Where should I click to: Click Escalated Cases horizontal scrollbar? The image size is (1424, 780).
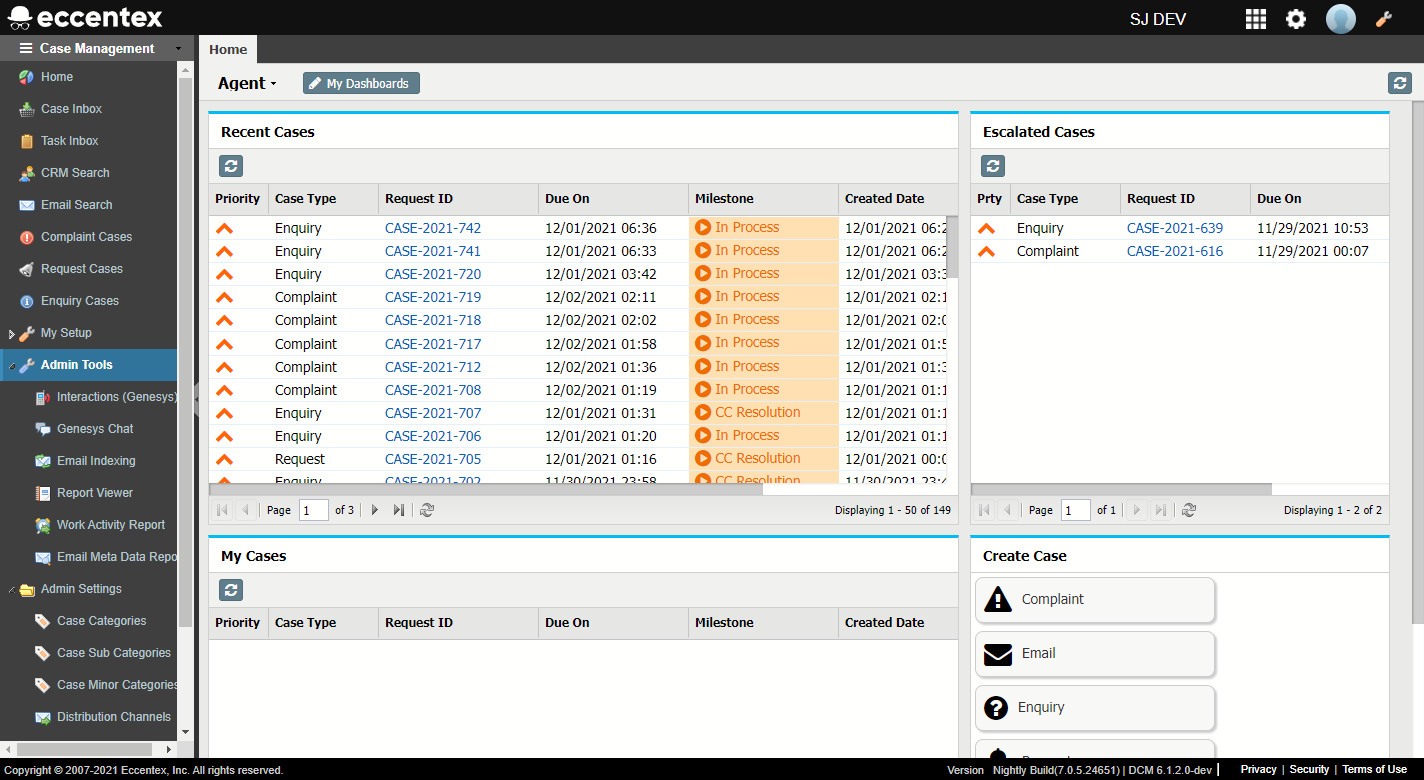coord(1121,489)
